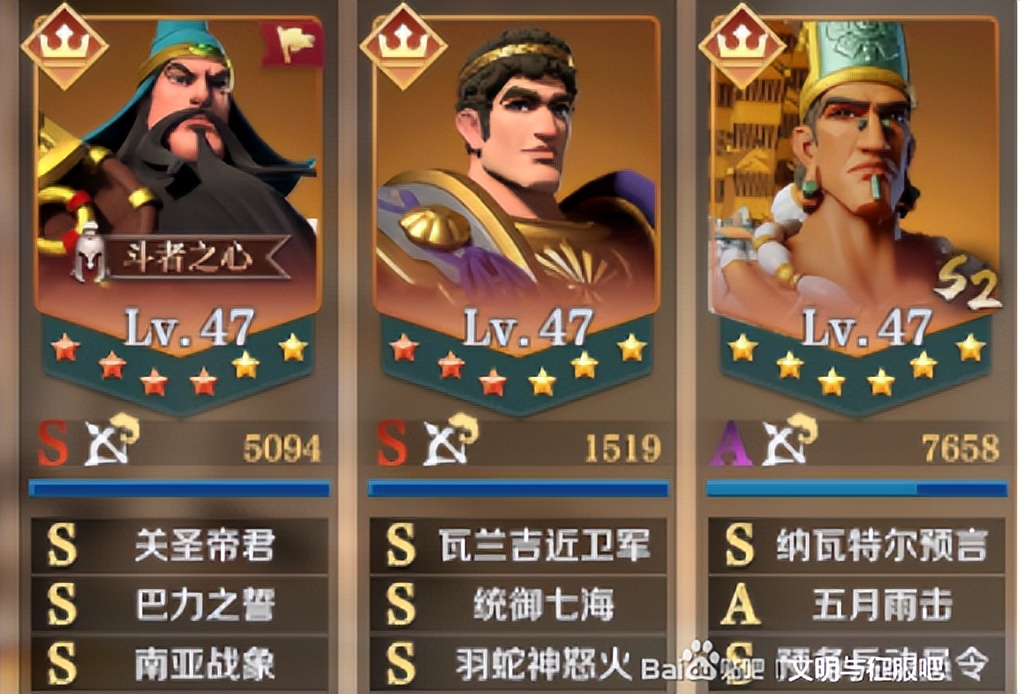Image resolution: width=1020 pixels, height=694 pixels.
Task: Open the 统御七海 skill entry
Action: pyautogui.click(x=518, y=604)
